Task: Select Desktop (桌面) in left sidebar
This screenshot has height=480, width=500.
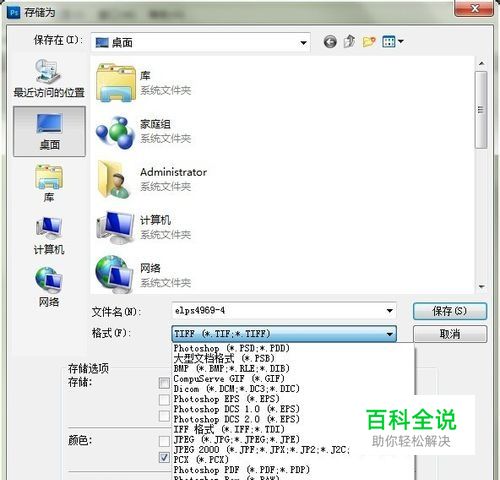Action: pos(49,131)
